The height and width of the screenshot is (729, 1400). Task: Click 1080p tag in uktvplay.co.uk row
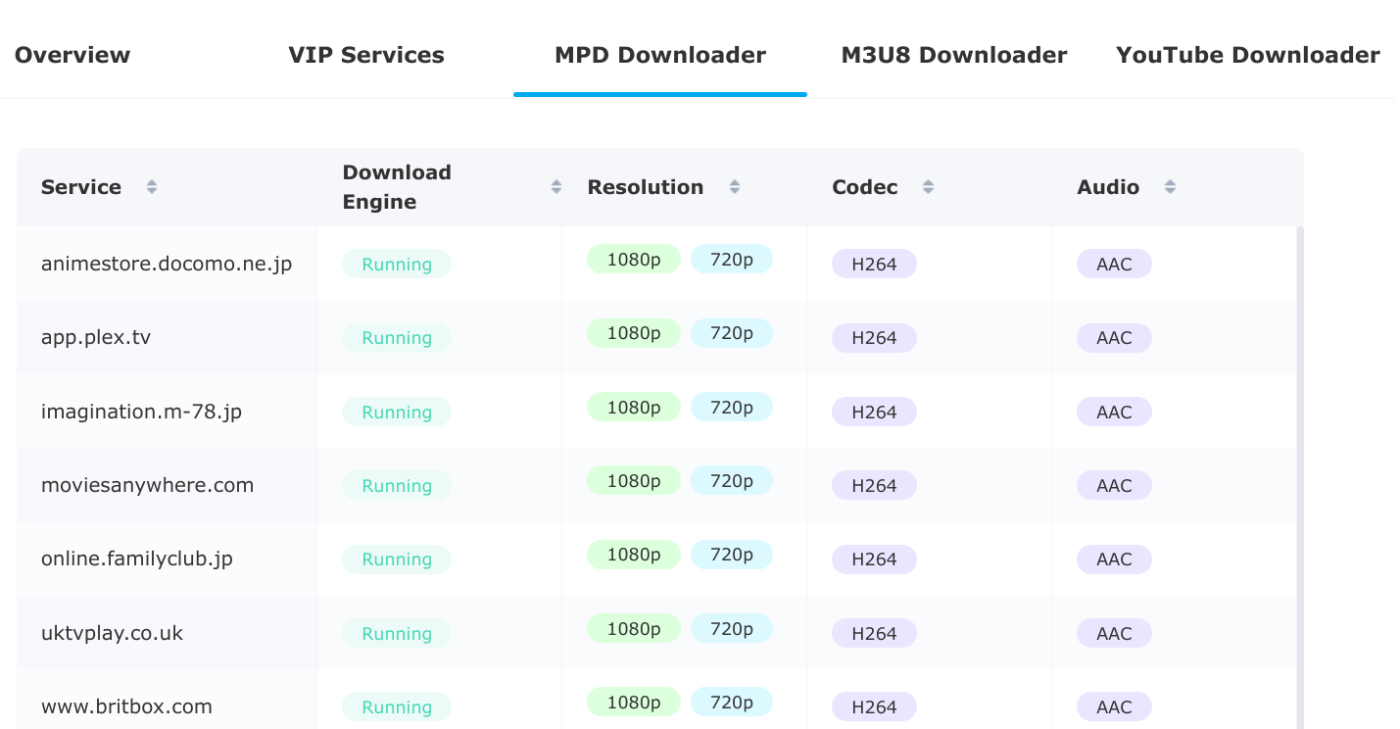[x=634, y=628]
